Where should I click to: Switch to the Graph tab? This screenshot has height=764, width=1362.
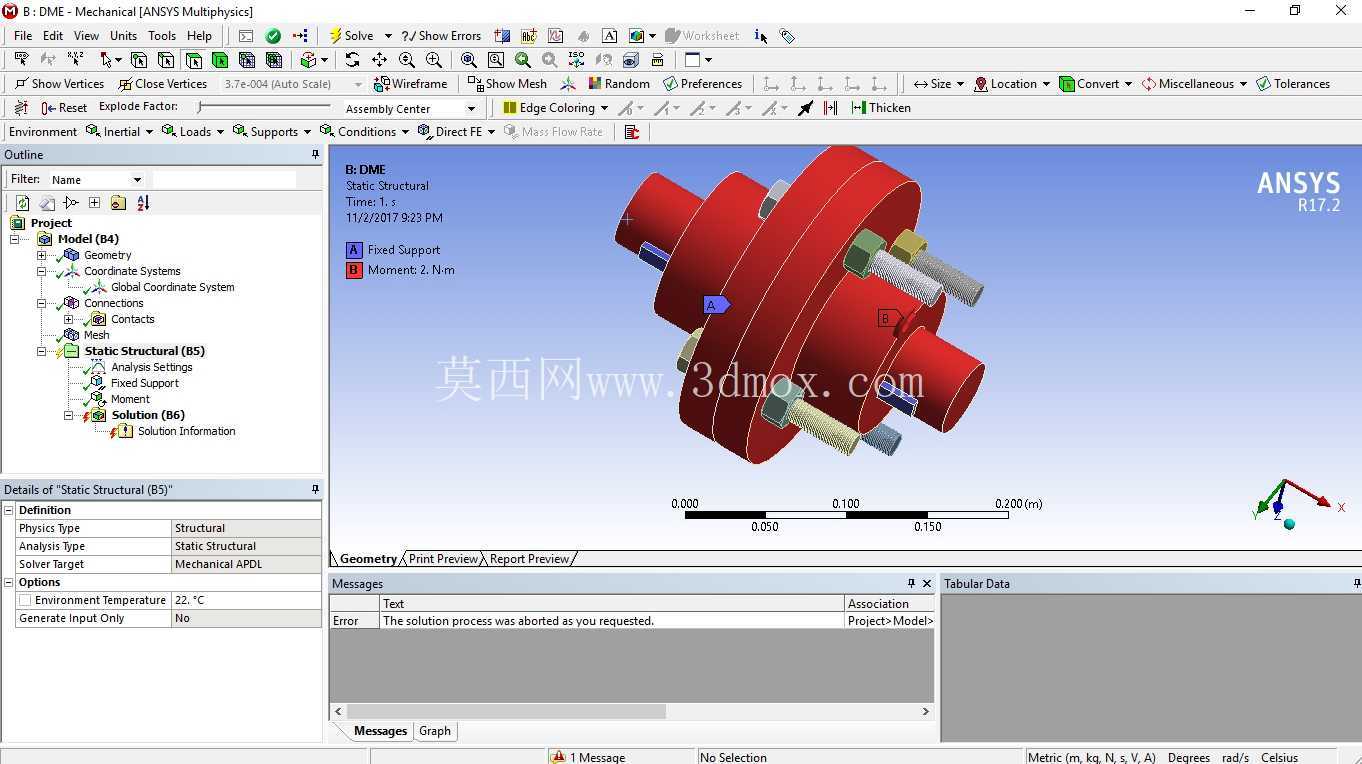click(x=435, y=731)
